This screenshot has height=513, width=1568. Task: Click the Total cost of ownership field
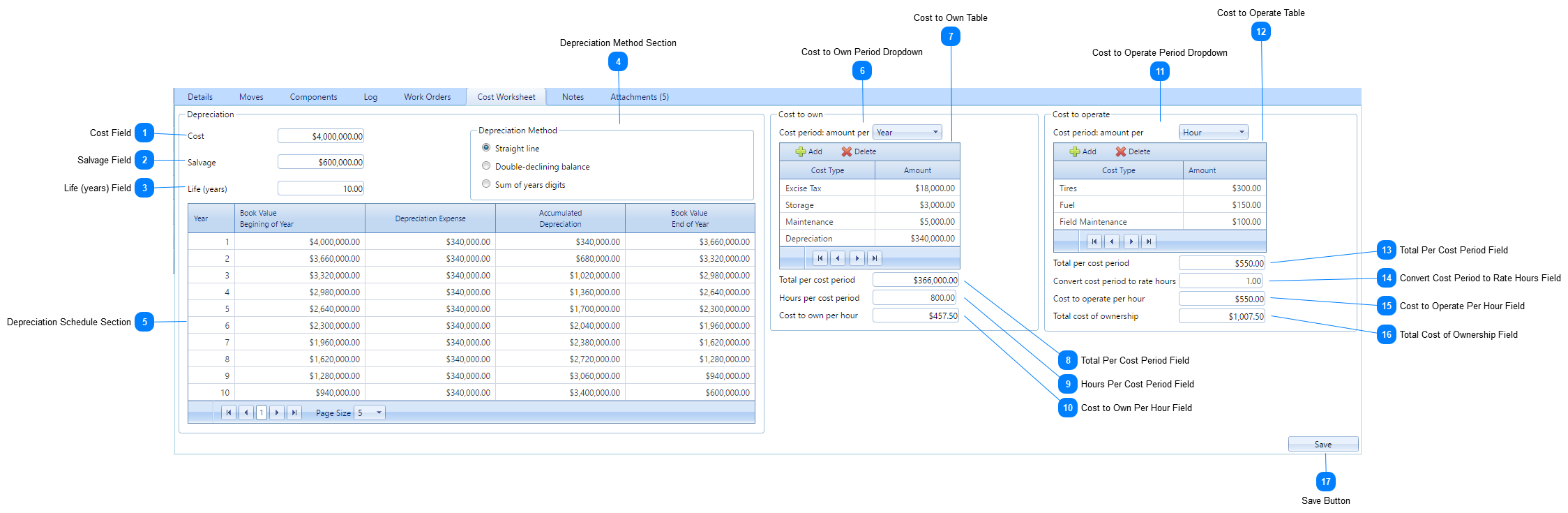pos(1222,316)
